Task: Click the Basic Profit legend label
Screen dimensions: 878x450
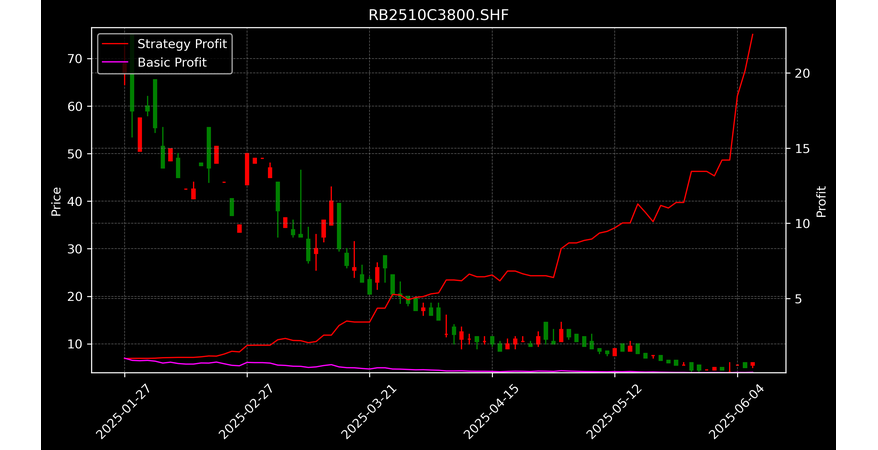Action: [x=172, y=62]
